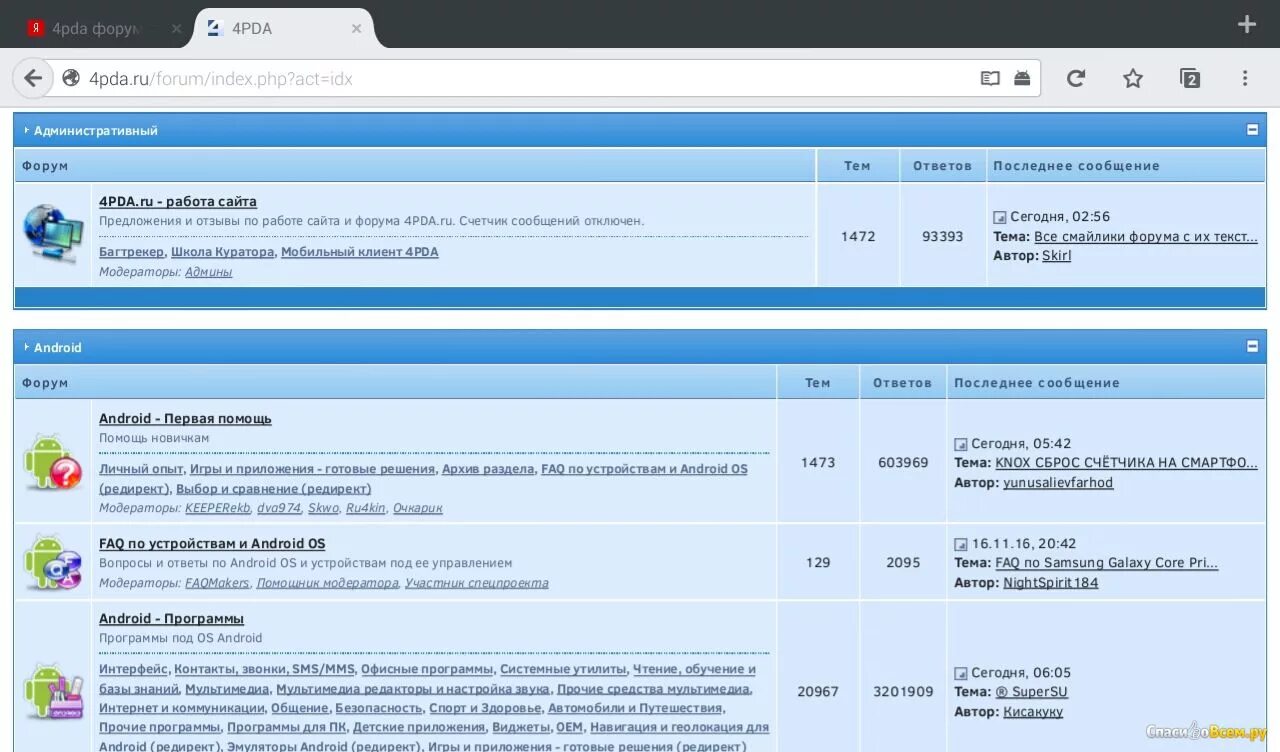
Task: View moderator KEEPERekb's profile
Action: (x=217, y=508)
